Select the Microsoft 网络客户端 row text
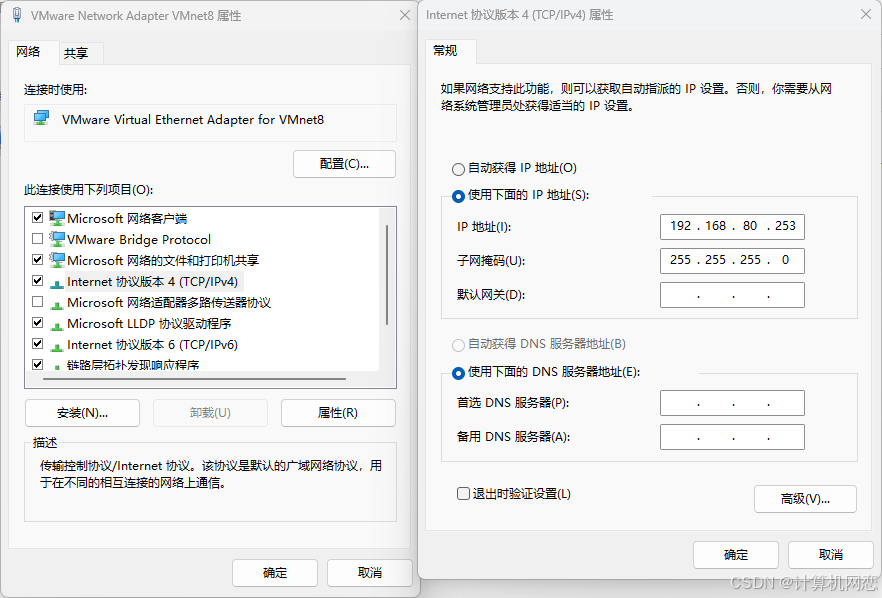 (127, 218)
